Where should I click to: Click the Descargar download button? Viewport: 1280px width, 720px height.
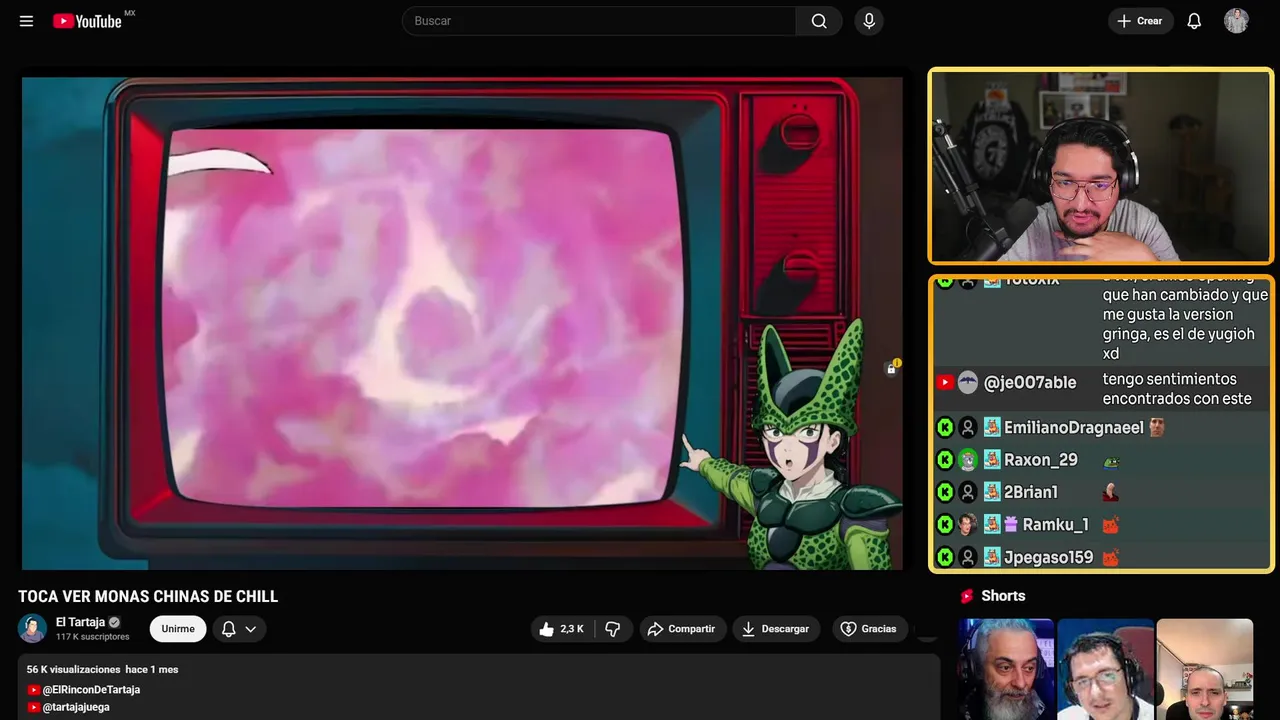click(x=776, y=629)
